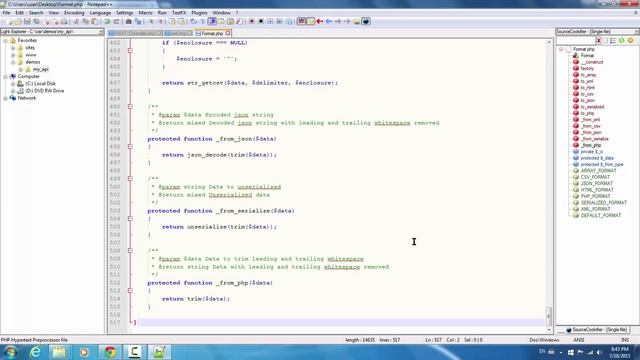The height and width of the screenshot is (360, 640).
Task: Expand the (C:) Local Disk node
Action: (x=13, y=83)
